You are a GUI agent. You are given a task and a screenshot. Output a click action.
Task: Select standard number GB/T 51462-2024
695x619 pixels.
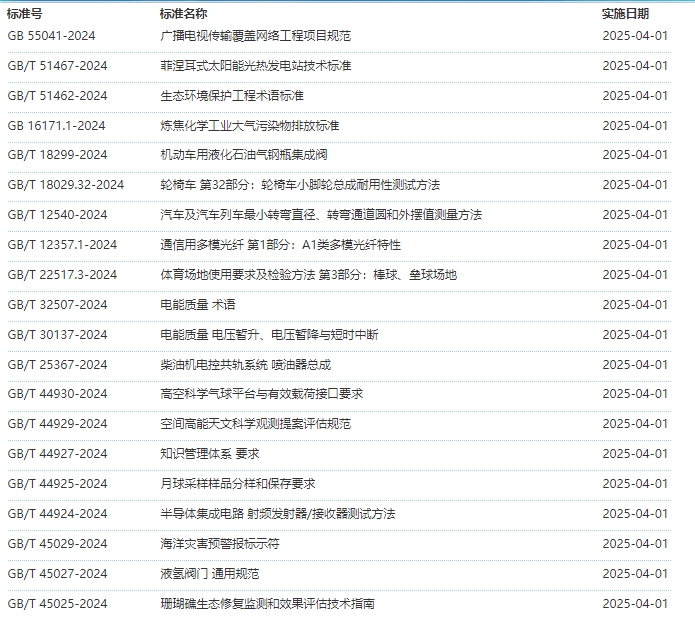pos(57,96)
